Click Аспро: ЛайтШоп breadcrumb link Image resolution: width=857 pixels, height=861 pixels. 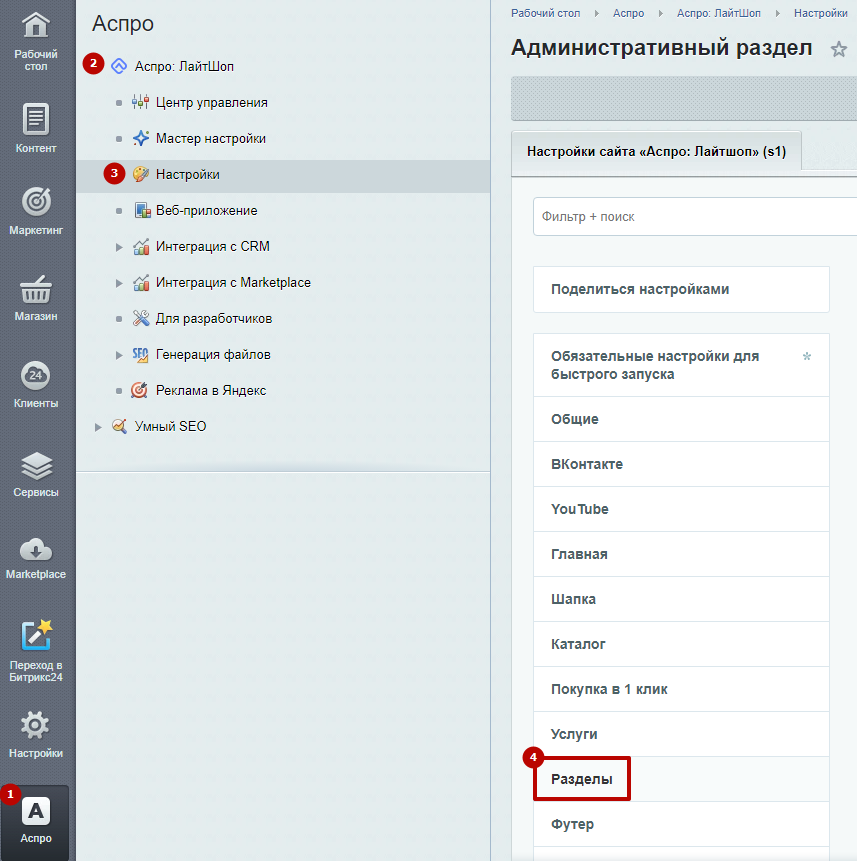pos(719,13)
